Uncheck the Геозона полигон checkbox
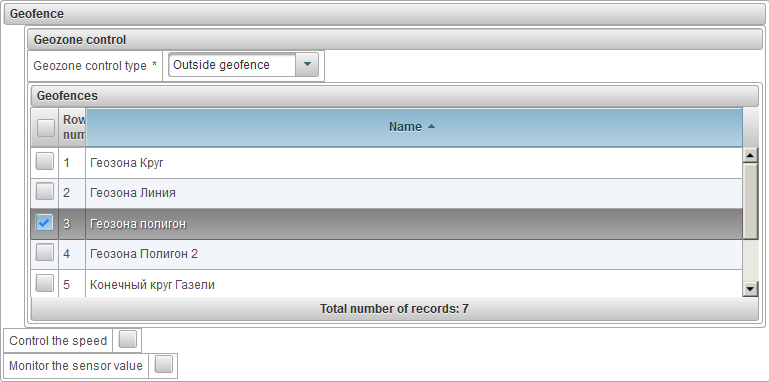 45,223
